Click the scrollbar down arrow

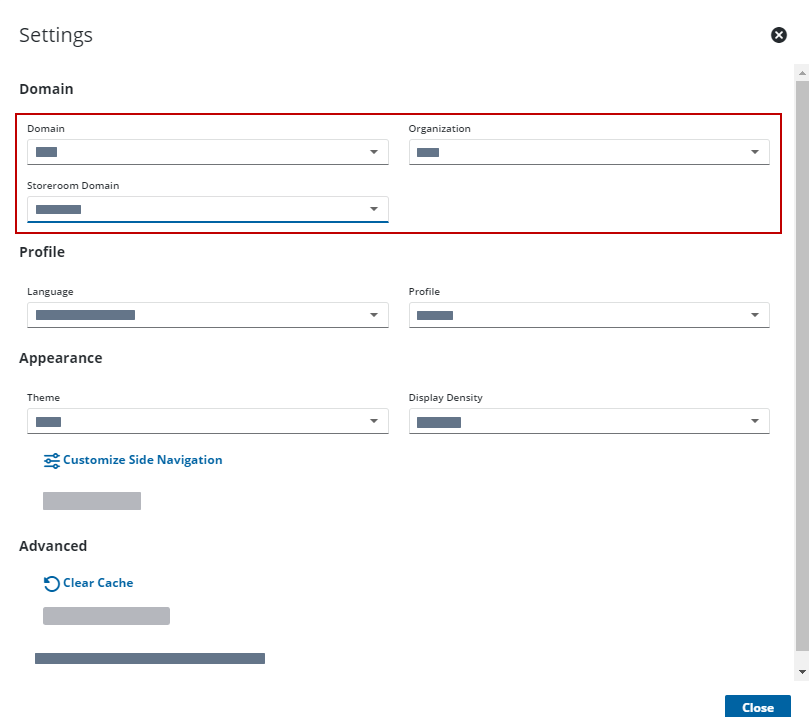click(x=801, y=671)
